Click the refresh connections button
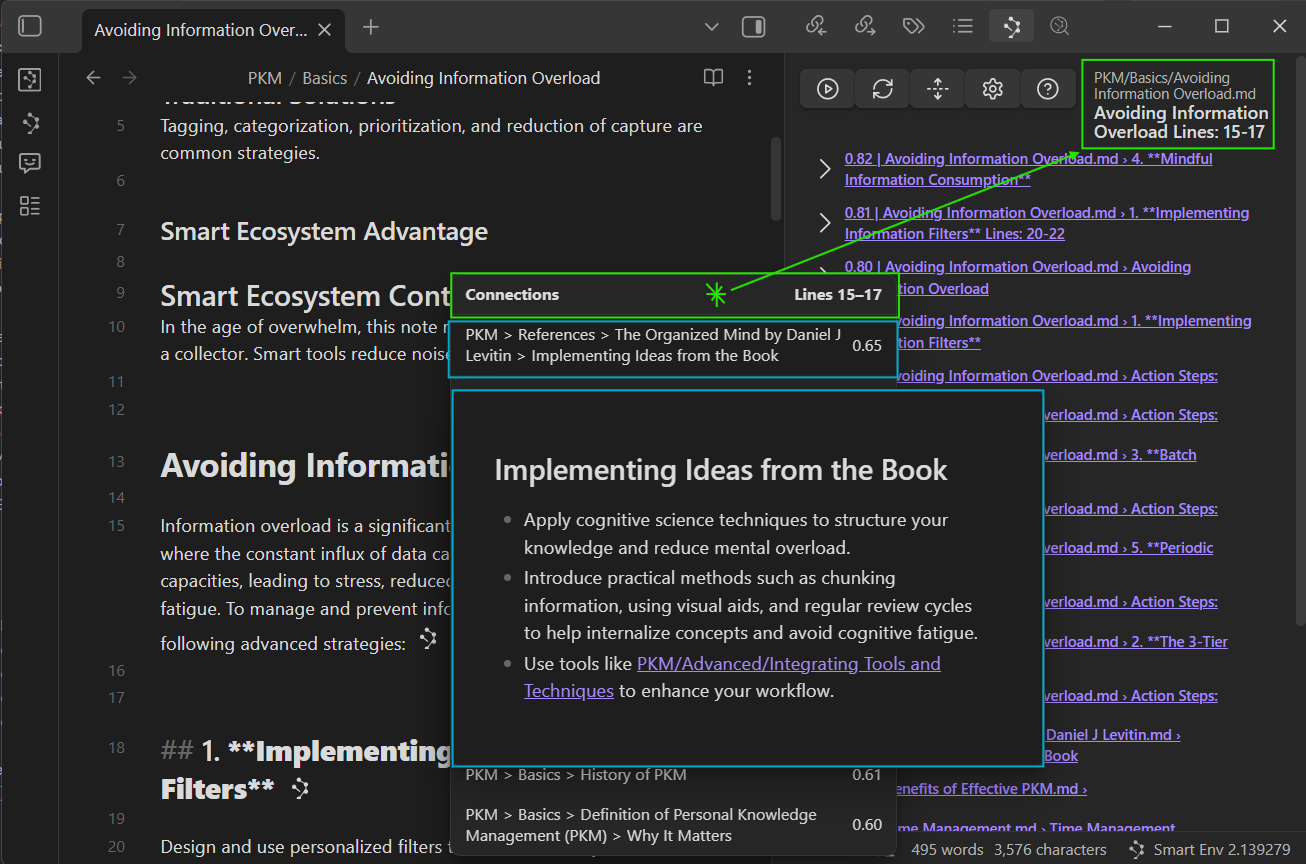This screenshot has width=1306, height=864. pyautogui.click(x=882, y=89)
